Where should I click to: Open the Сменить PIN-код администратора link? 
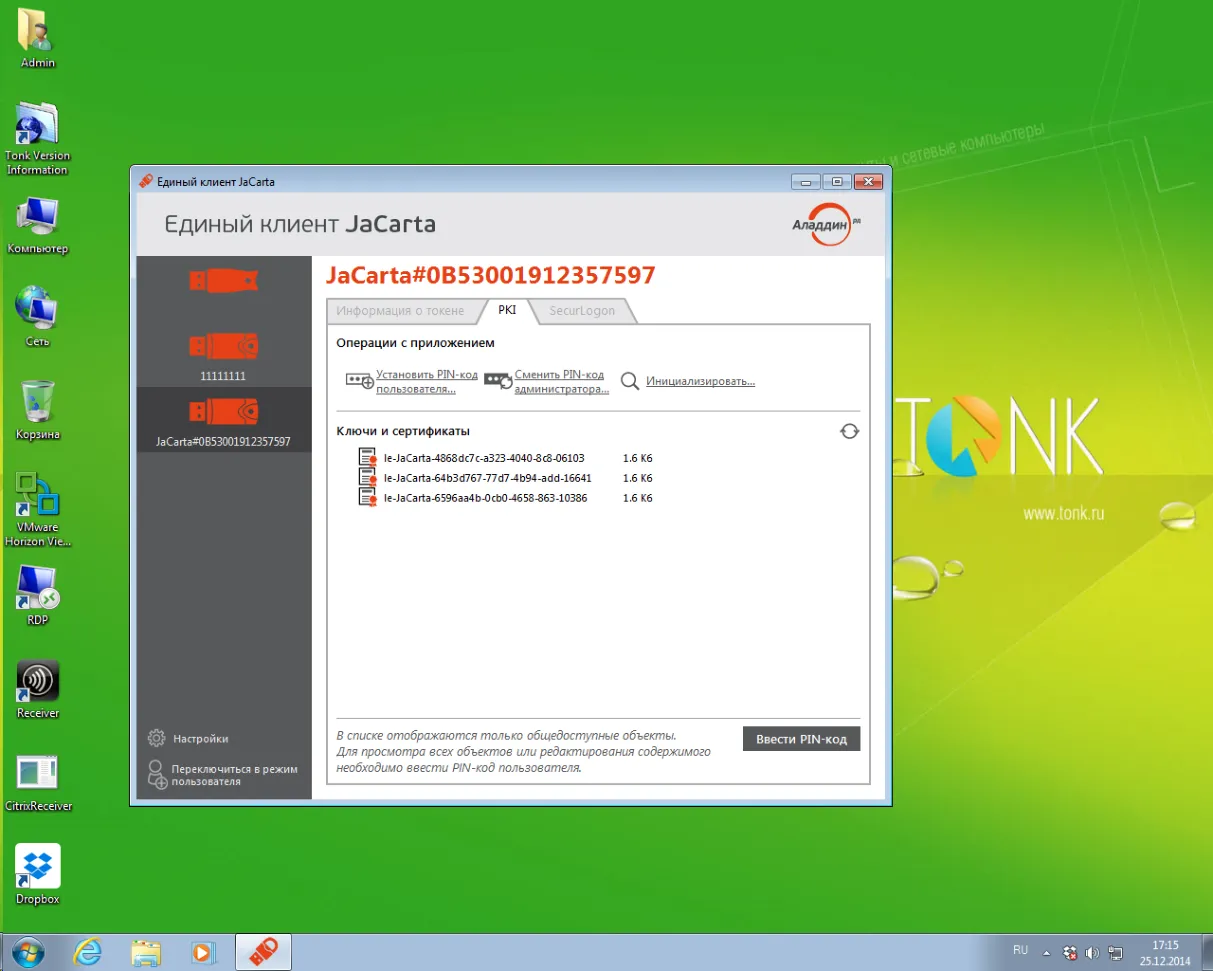[562, 381]
